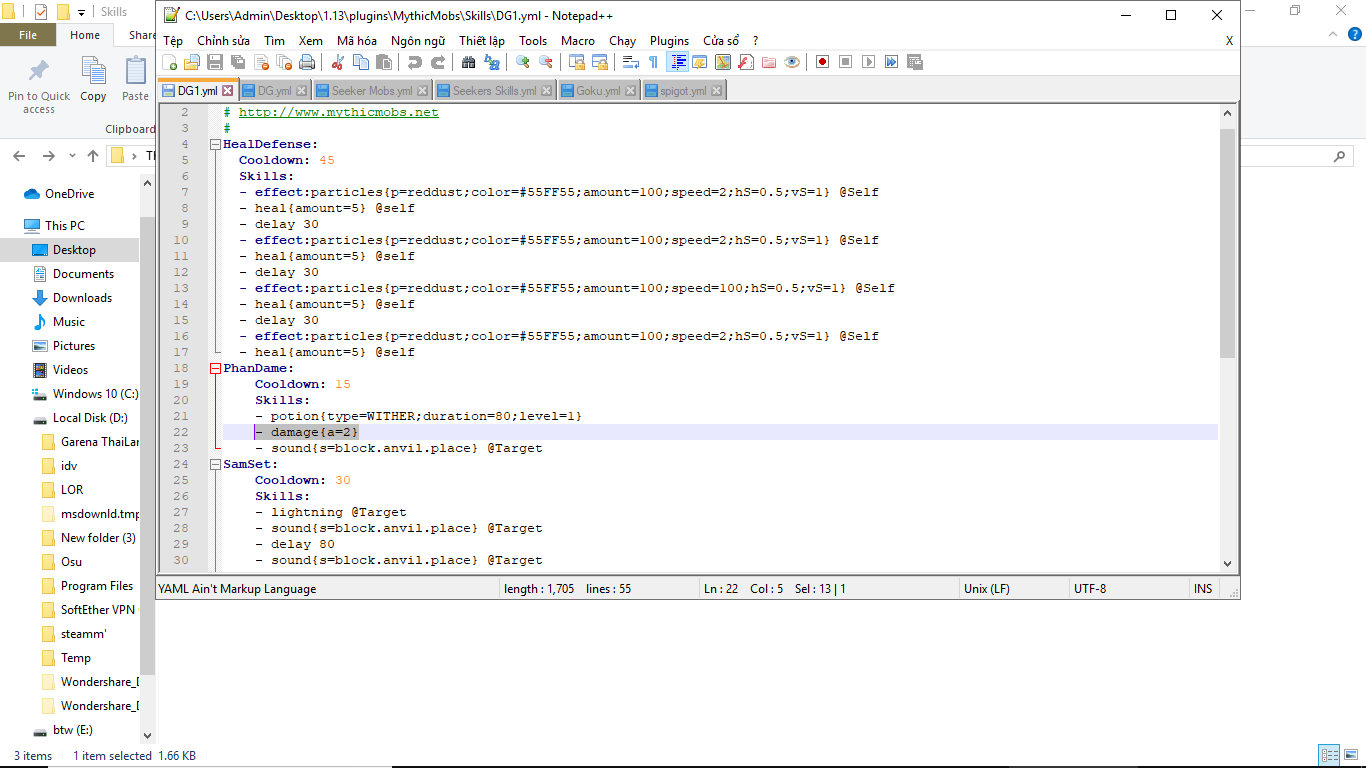Open Find with the binoculars icon

pos(468,62)
